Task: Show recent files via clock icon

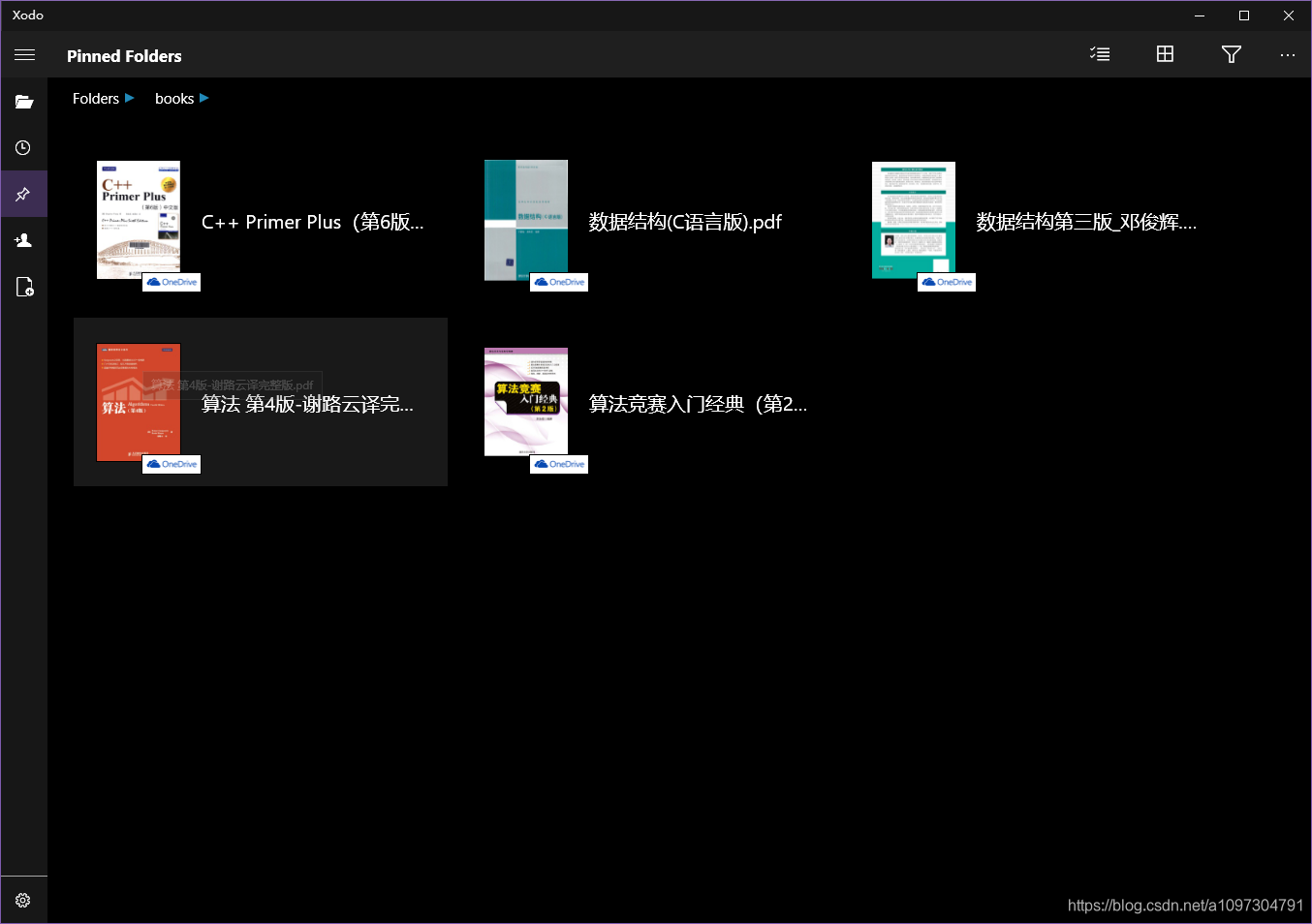Action: [23, 148]
